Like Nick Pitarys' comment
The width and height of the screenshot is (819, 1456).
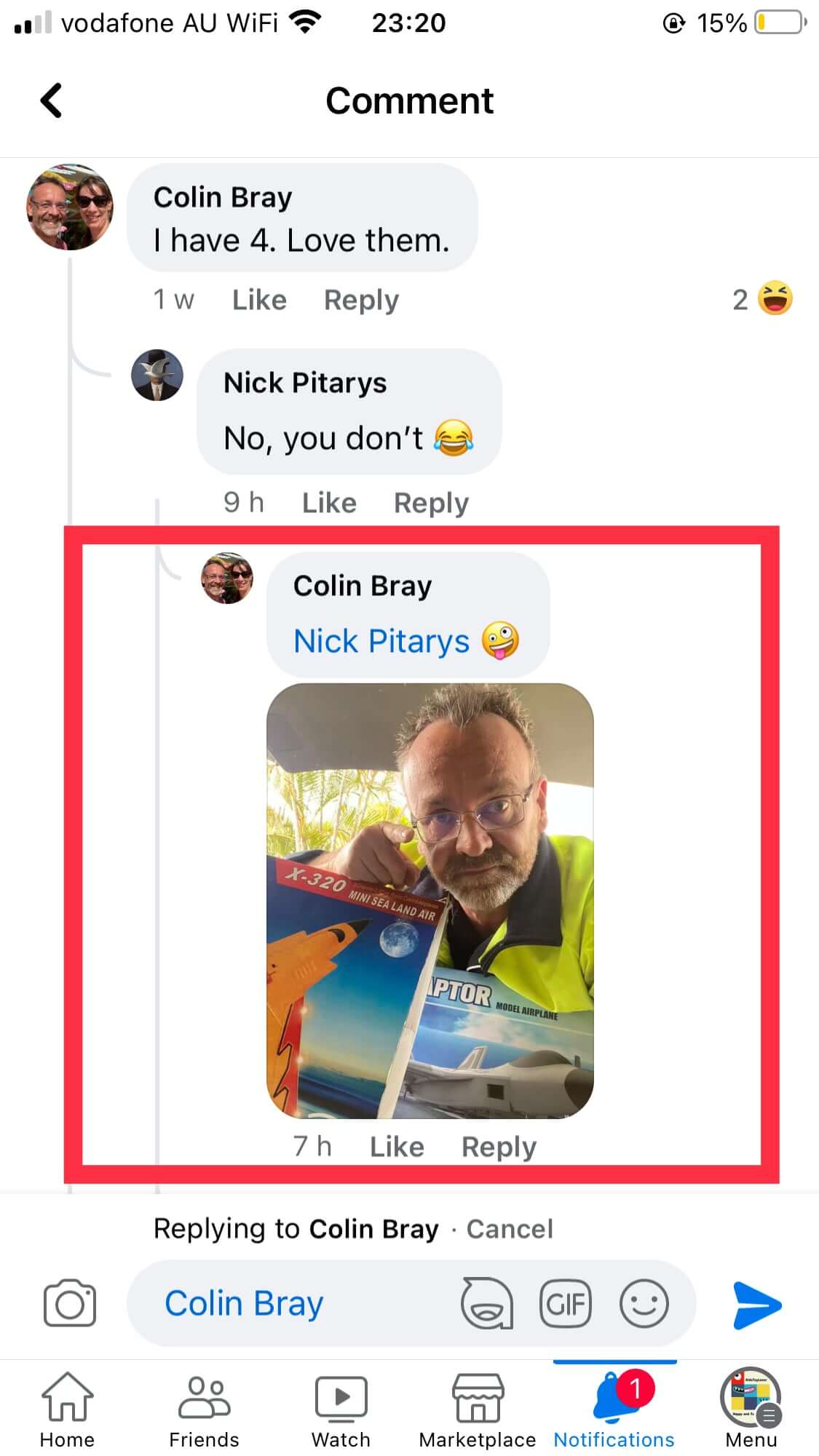(x=329, y=503)
